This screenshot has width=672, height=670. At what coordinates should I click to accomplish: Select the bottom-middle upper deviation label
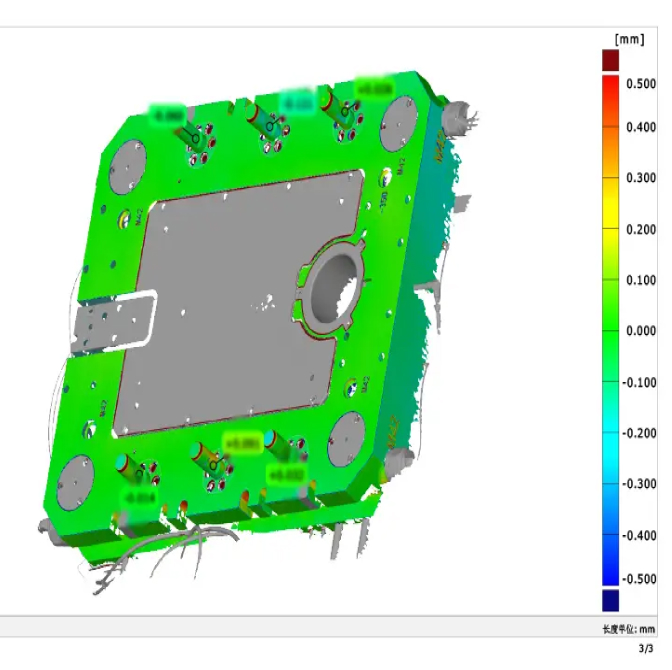point(243,443)
